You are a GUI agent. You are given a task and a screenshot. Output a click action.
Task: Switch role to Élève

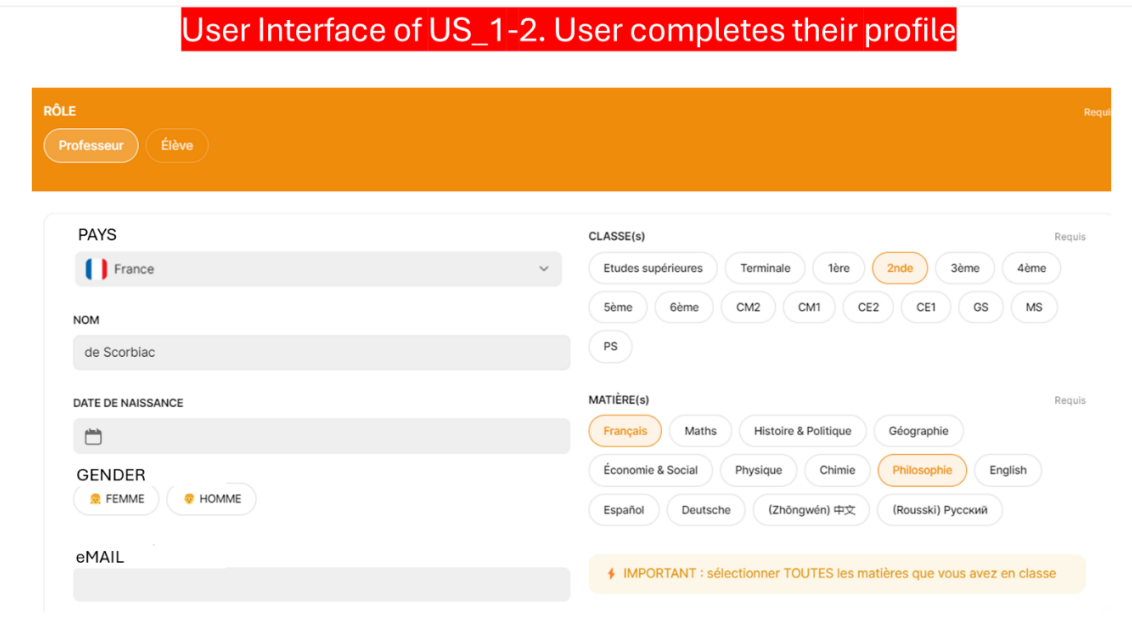pos(177,146)
